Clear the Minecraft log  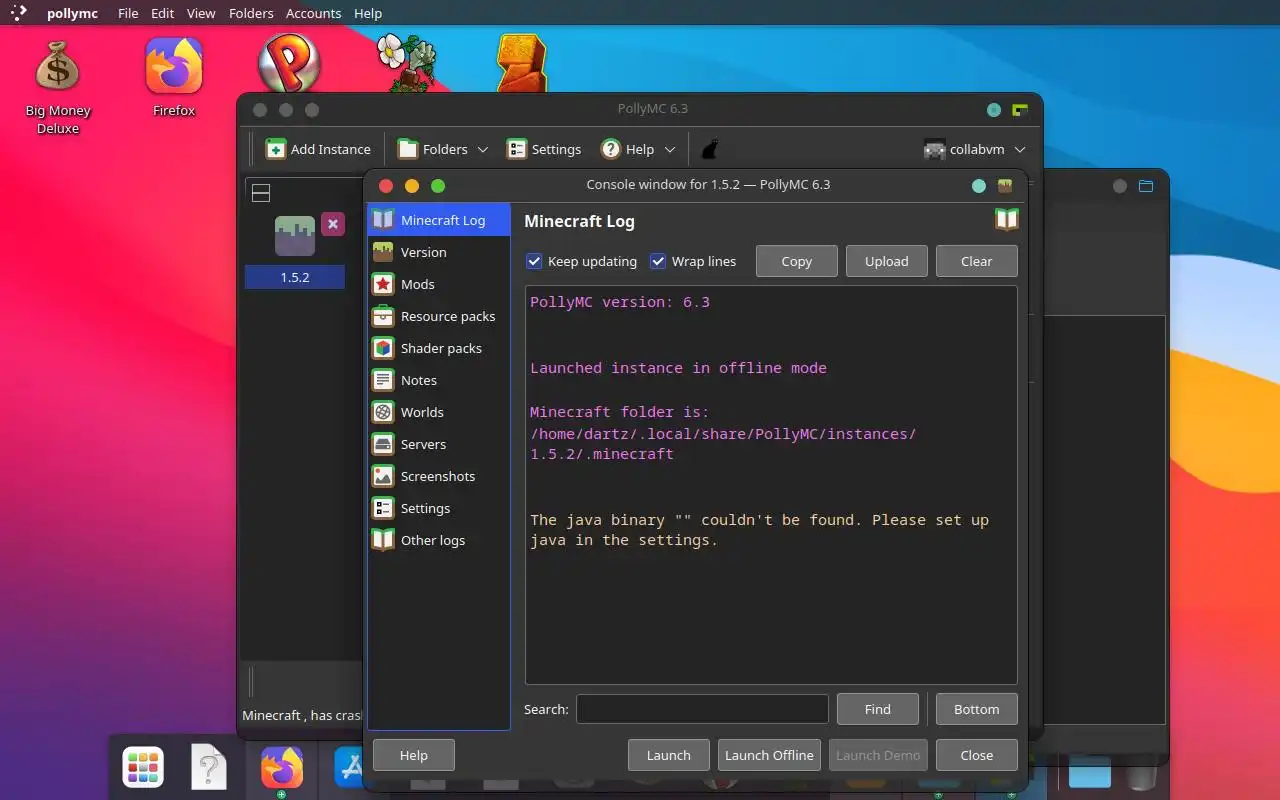pos(977,261)
